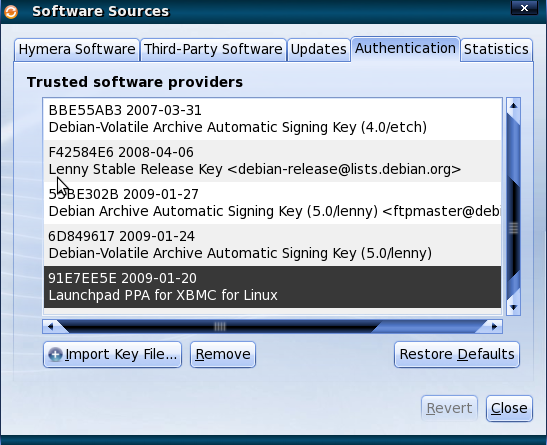The width and height of the screenshot is (547, 445).
Task: Click the horizontal scrollbar left arrow
Action: point(50,327)
